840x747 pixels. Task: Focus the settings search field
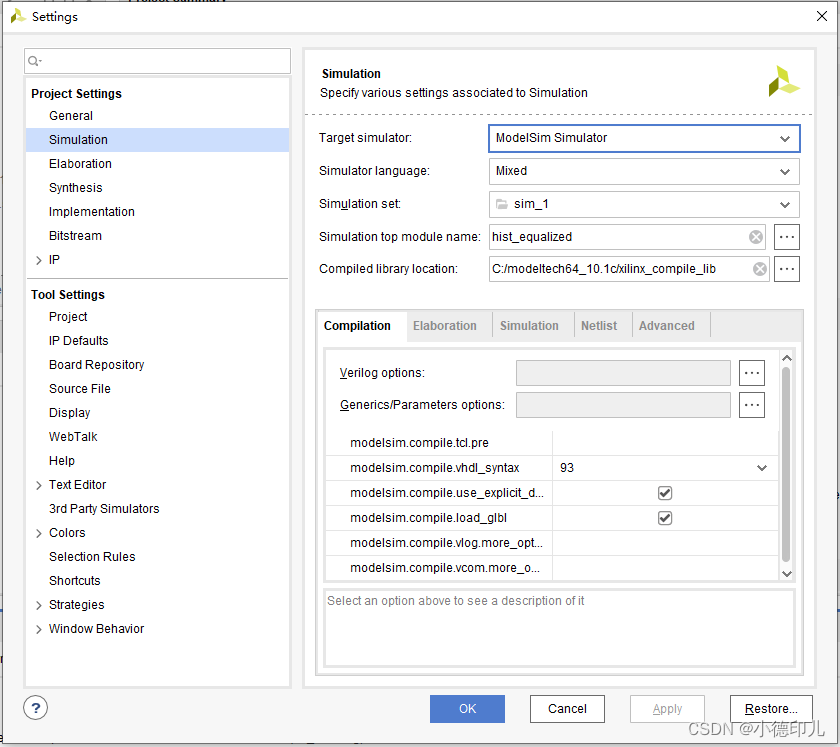[x=158, y=61]
